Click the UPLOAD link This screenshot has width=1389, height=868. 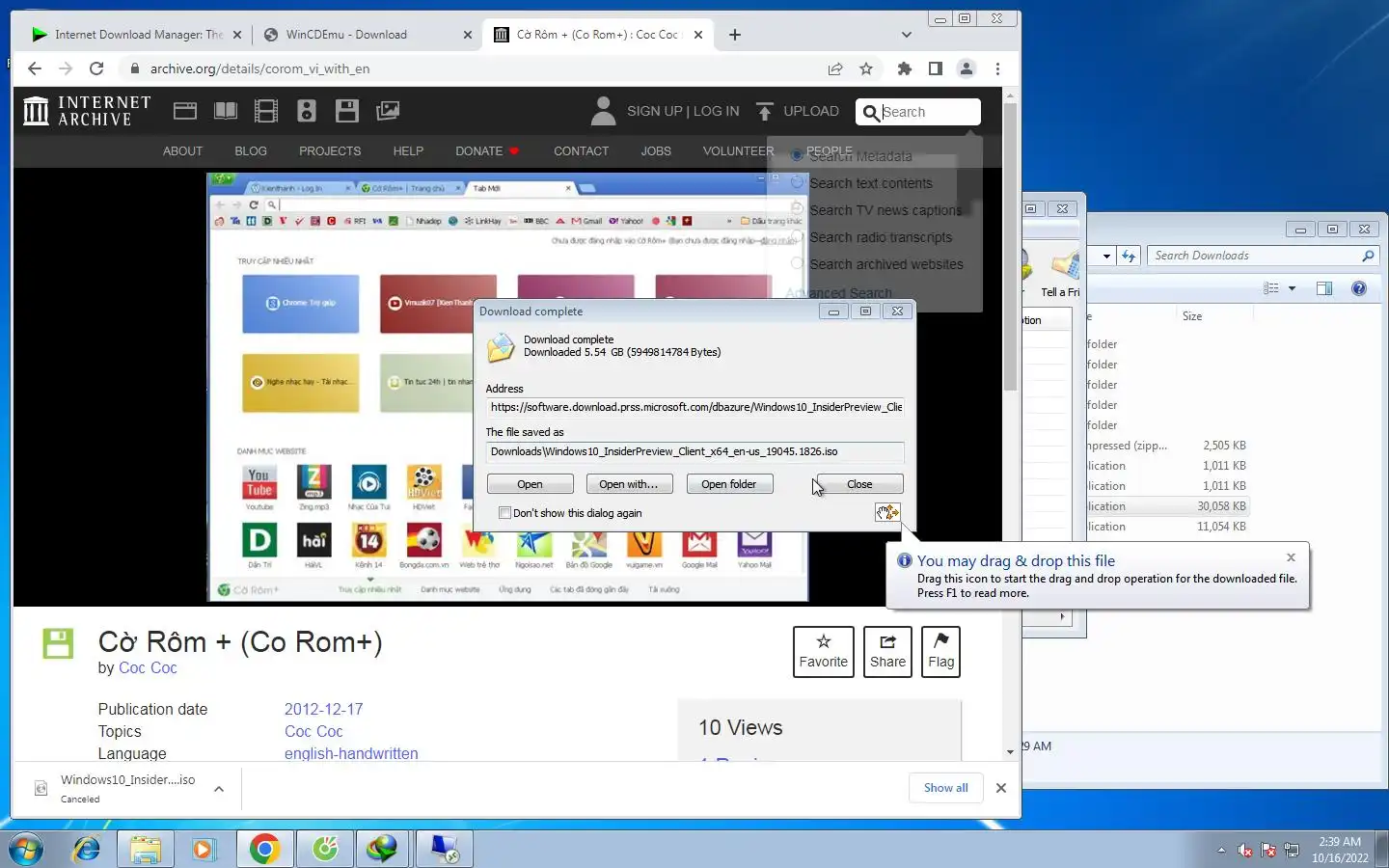[x=798, y=111]
